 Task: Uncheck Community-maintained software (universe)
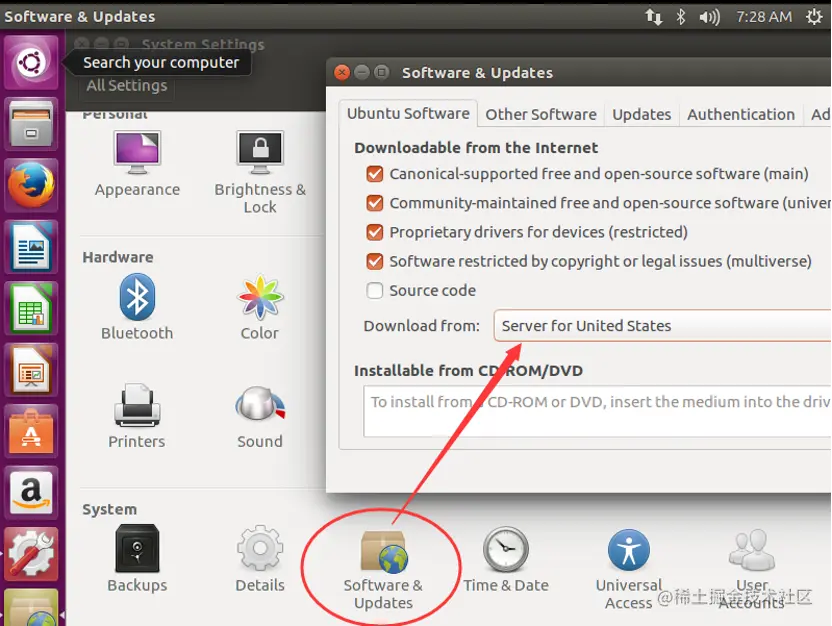(375, 203)
